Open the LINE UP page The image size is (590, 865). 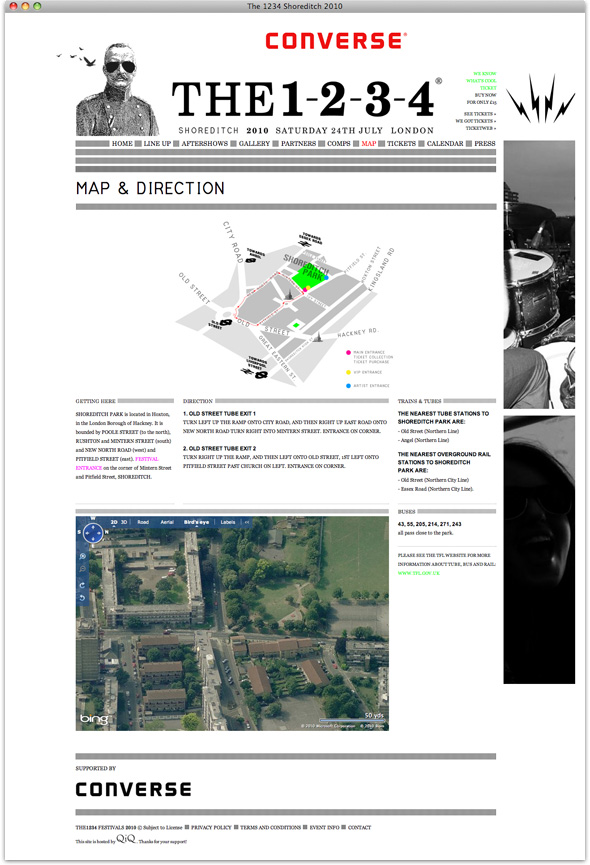click(x=157, y=143)
